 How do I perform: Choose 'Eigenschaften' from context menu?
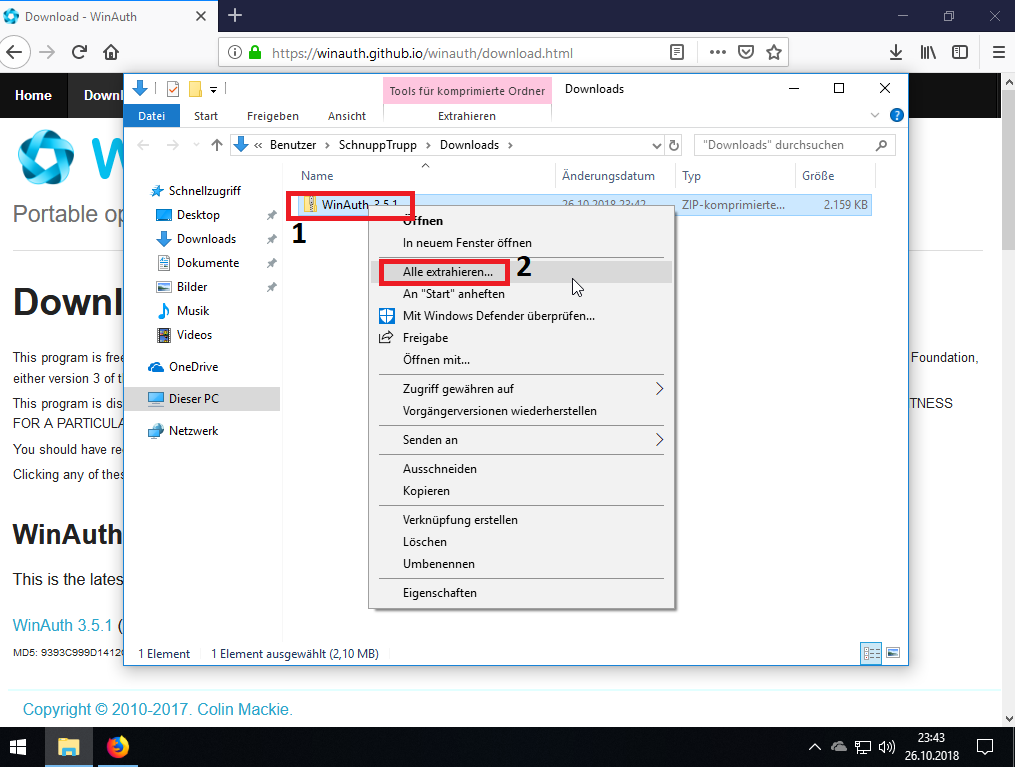click(439, 593)
